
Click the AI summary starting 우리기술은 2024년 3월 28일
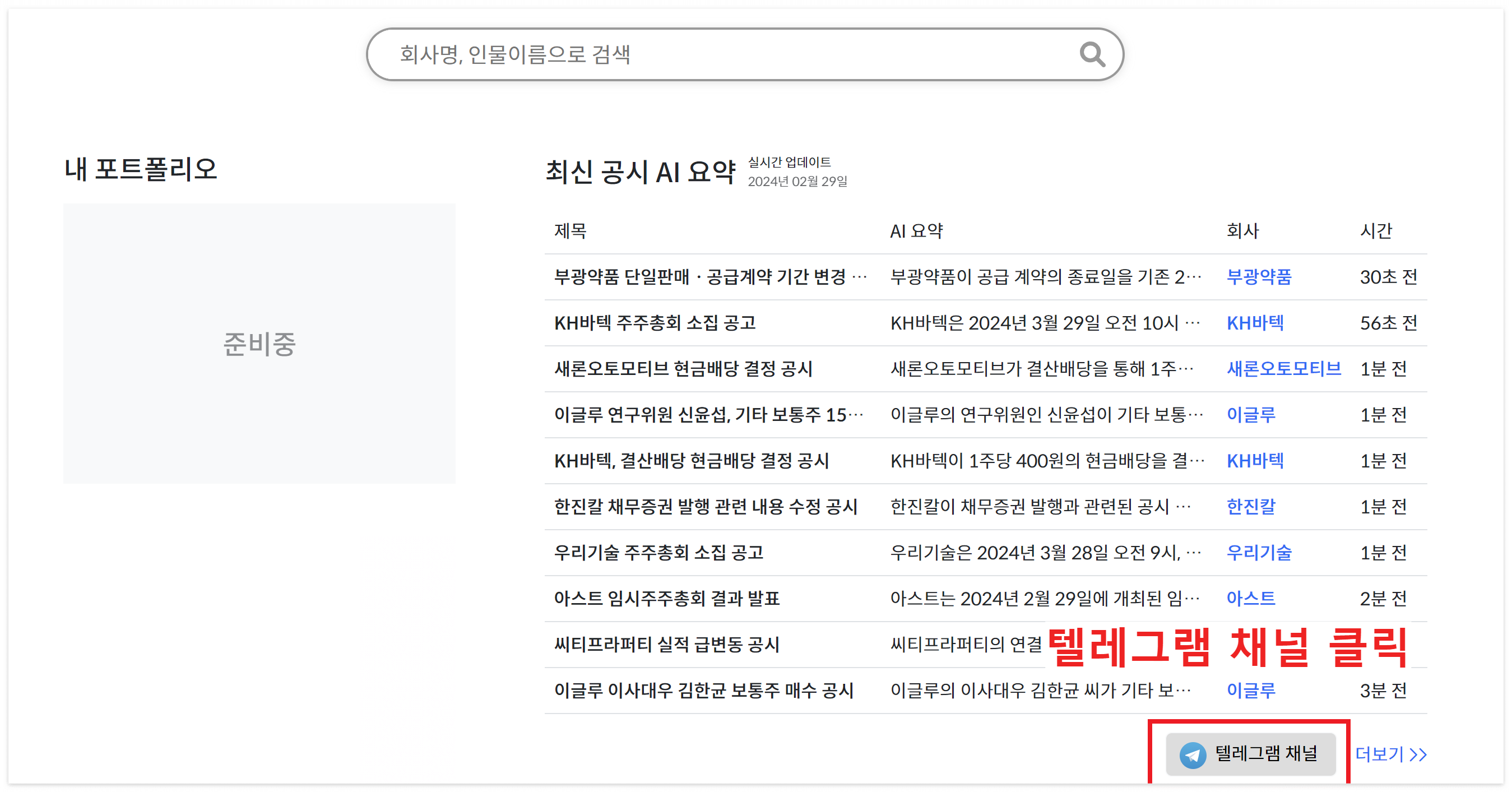point(1045,553)
